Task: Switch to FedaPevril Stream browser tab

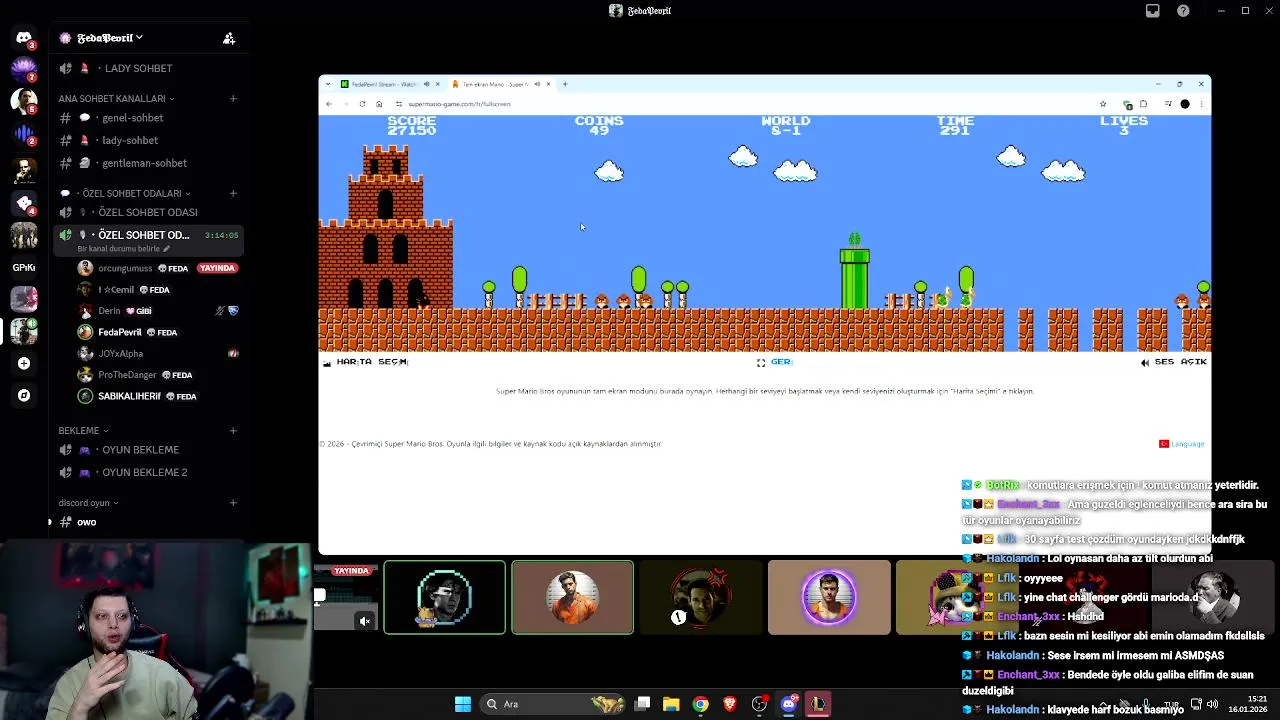Action: tap(390, 84)
